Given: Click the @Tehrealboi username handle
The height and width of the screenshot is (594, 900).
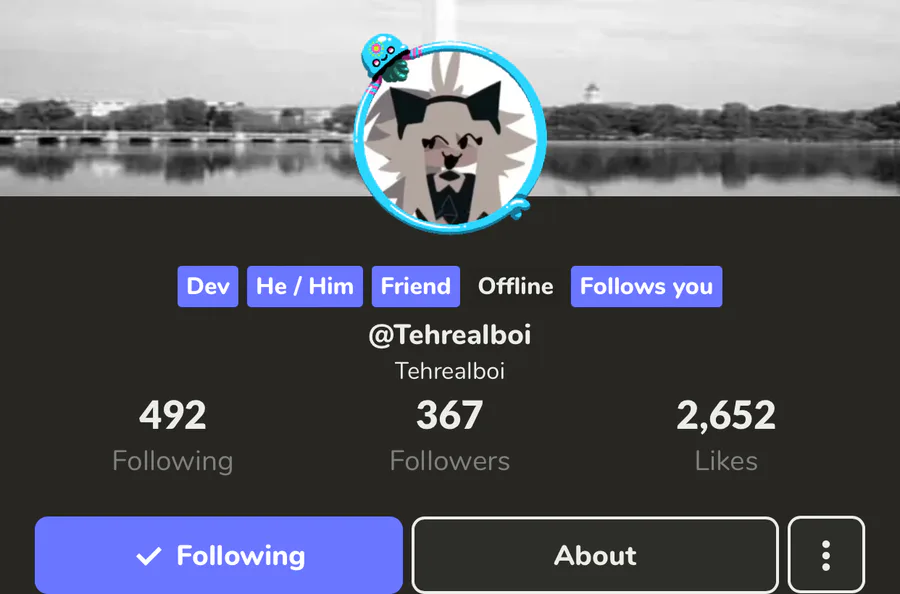Looking at the screenshot, I should 450,335.
